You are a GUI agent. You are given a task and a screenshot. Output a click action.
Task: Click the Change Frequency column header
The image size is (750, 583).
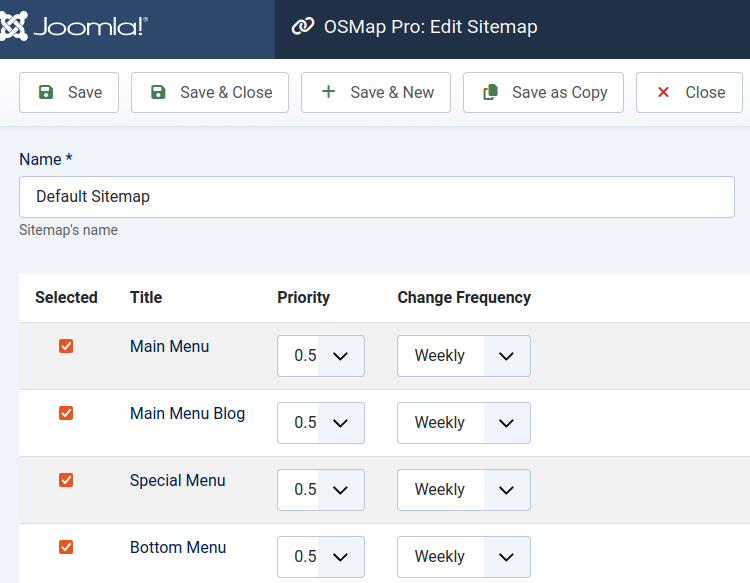pos(464,297)
